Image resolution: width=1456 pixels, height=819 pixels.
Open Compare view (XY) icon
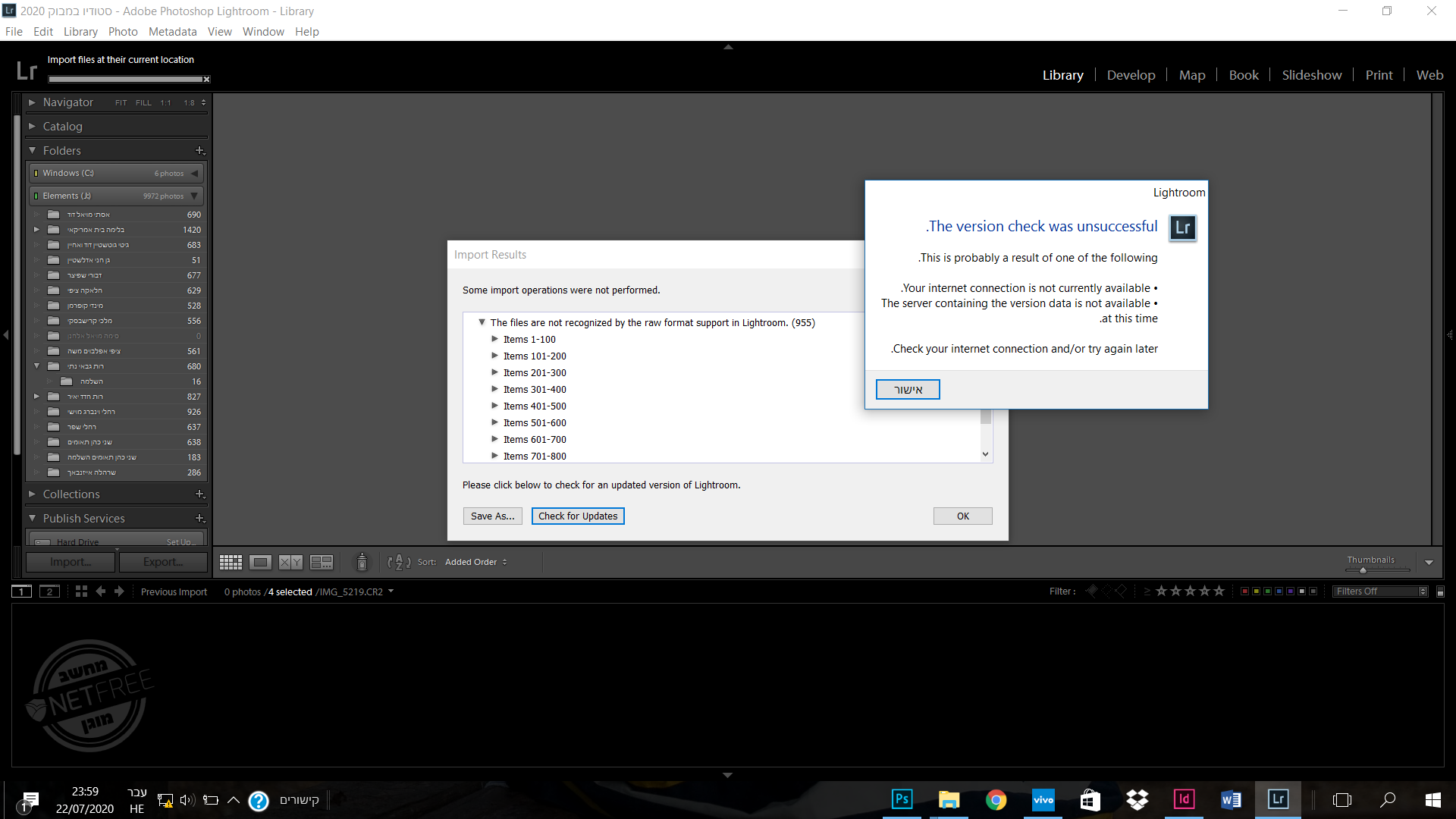pos(290,562)
